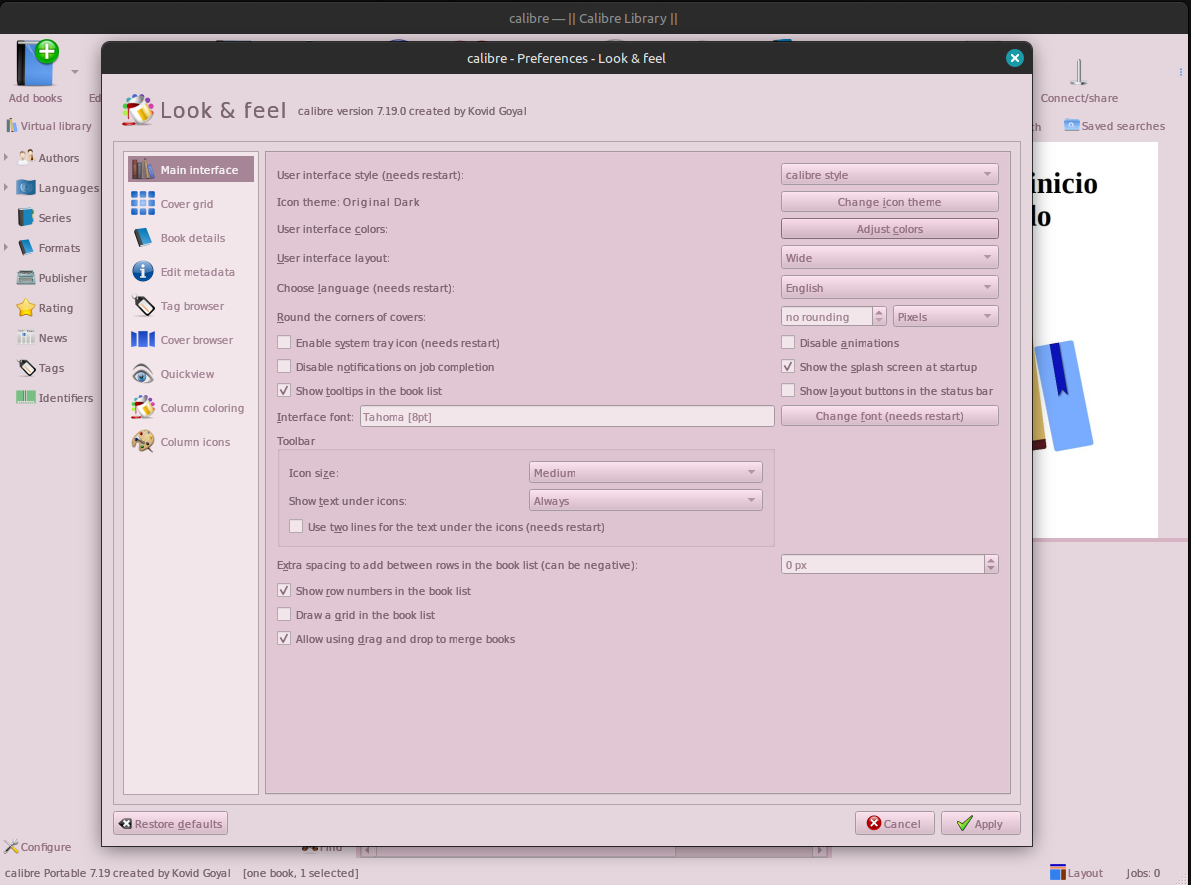The width and height of the screenshot is (1191, 885).
Task: Switch to Tag browser section
Action: pos(191,306)
